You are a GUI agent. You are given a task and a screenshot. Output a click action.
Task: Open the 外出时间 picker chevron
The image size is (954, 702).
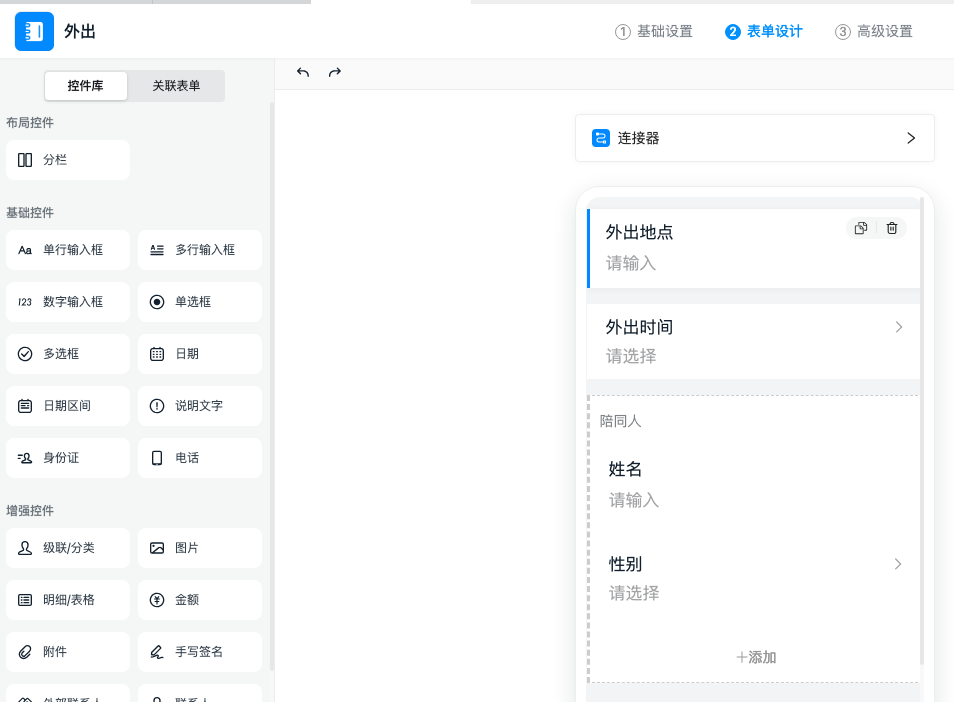pyautogui.click(x=899, y=327)
